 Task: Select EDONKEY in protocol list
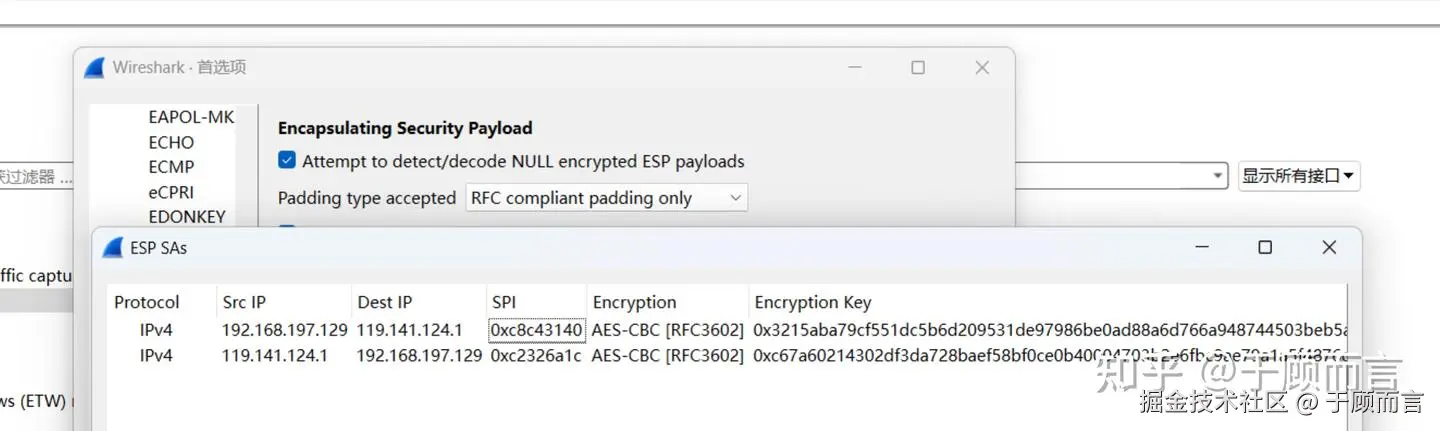coord(187,216)
